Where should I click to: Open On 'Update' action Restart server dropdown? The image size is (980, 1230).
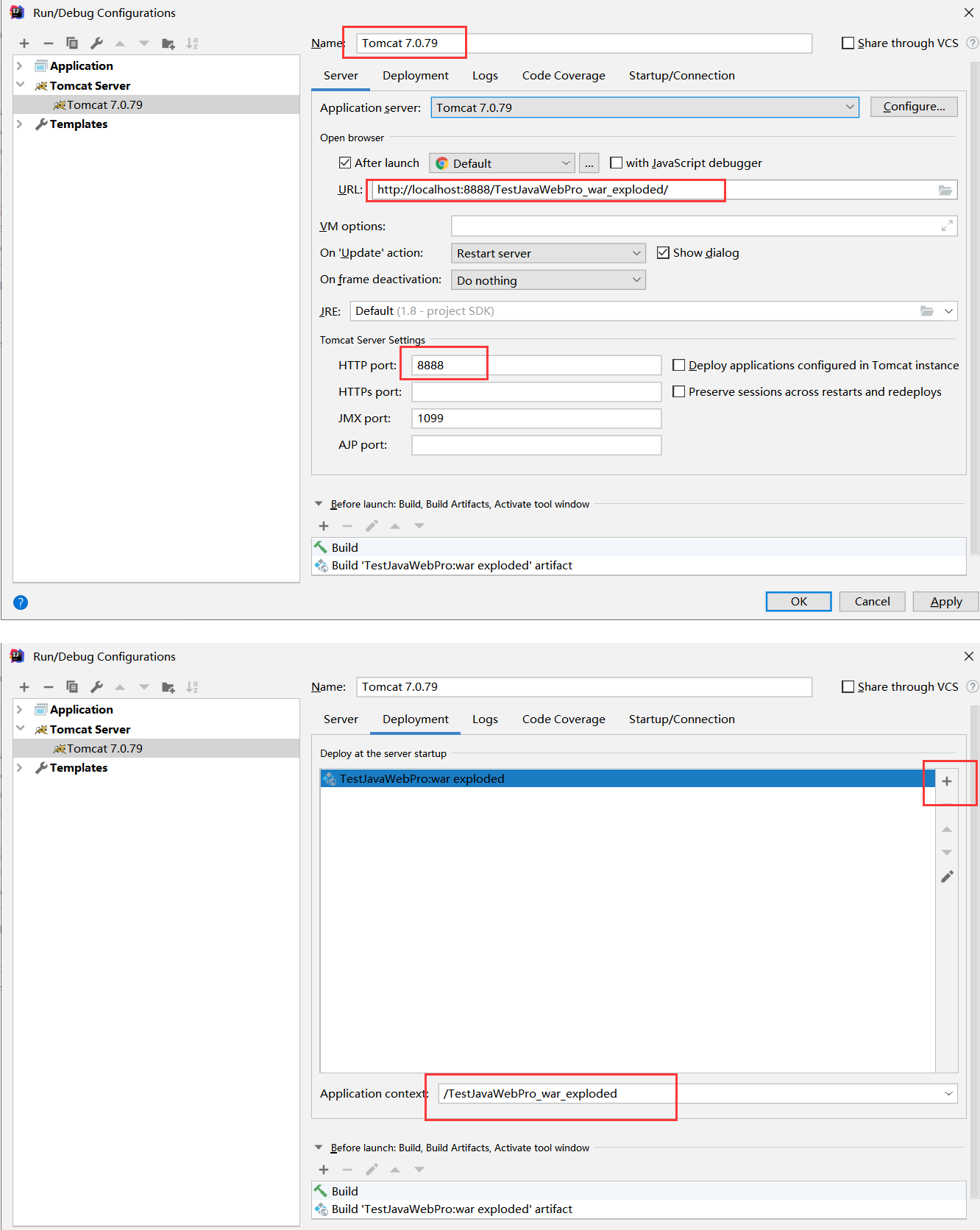[548, 253]
